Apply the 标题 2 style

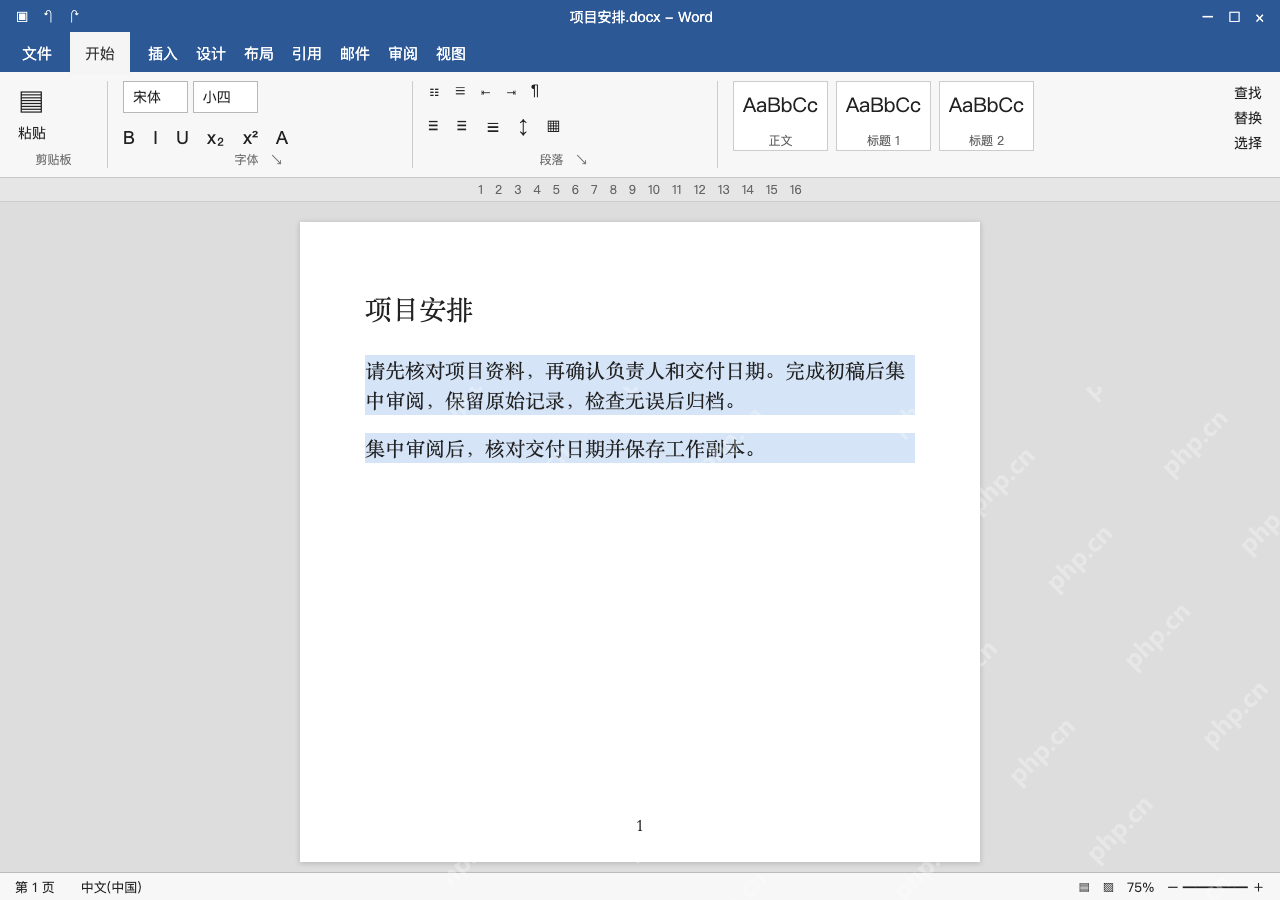click(x=986, y=116)
